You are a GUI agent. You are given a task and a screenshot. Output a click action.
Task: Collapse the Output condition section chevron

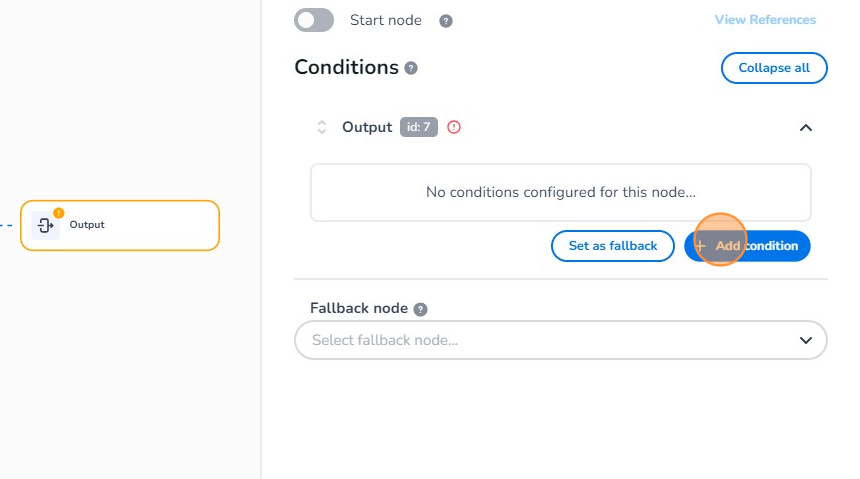(x=806, y=127)
